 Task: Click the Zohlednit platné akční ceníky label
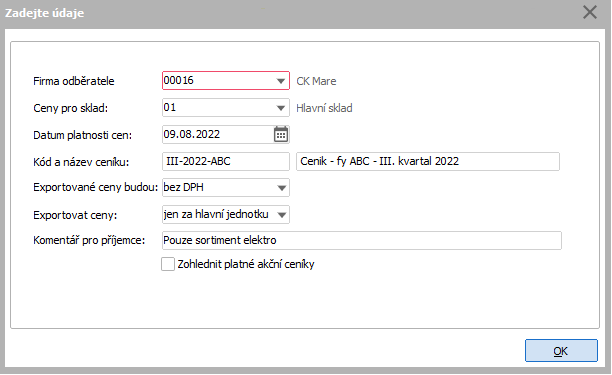(246, 264)
